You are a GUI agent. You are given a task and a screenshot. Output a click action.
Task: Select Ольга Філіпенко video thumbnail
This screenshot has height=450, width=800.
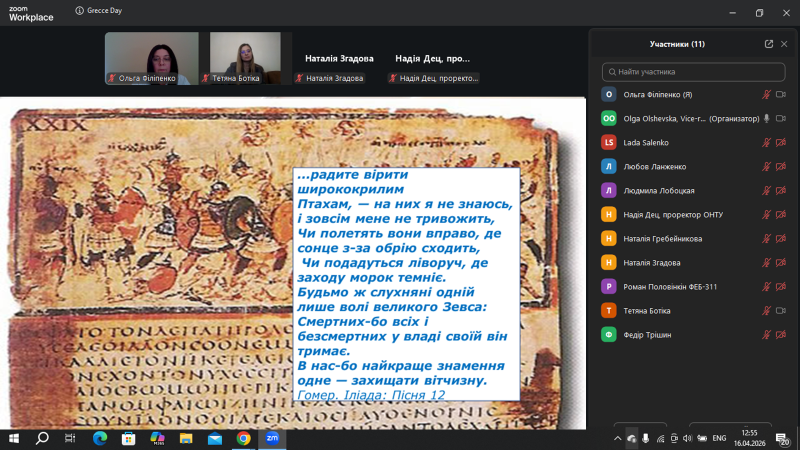click(x=151, y=58)
